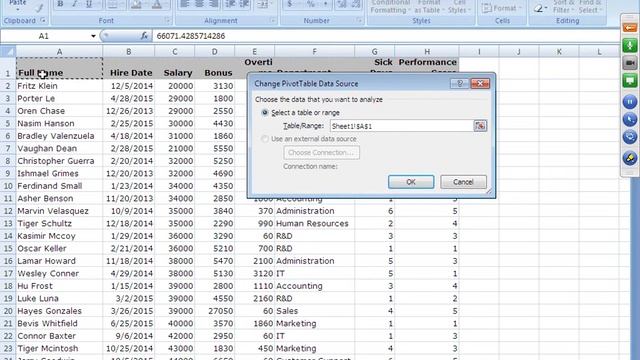Click the 'Hire Date' header cell

click(x=129, y=68)
